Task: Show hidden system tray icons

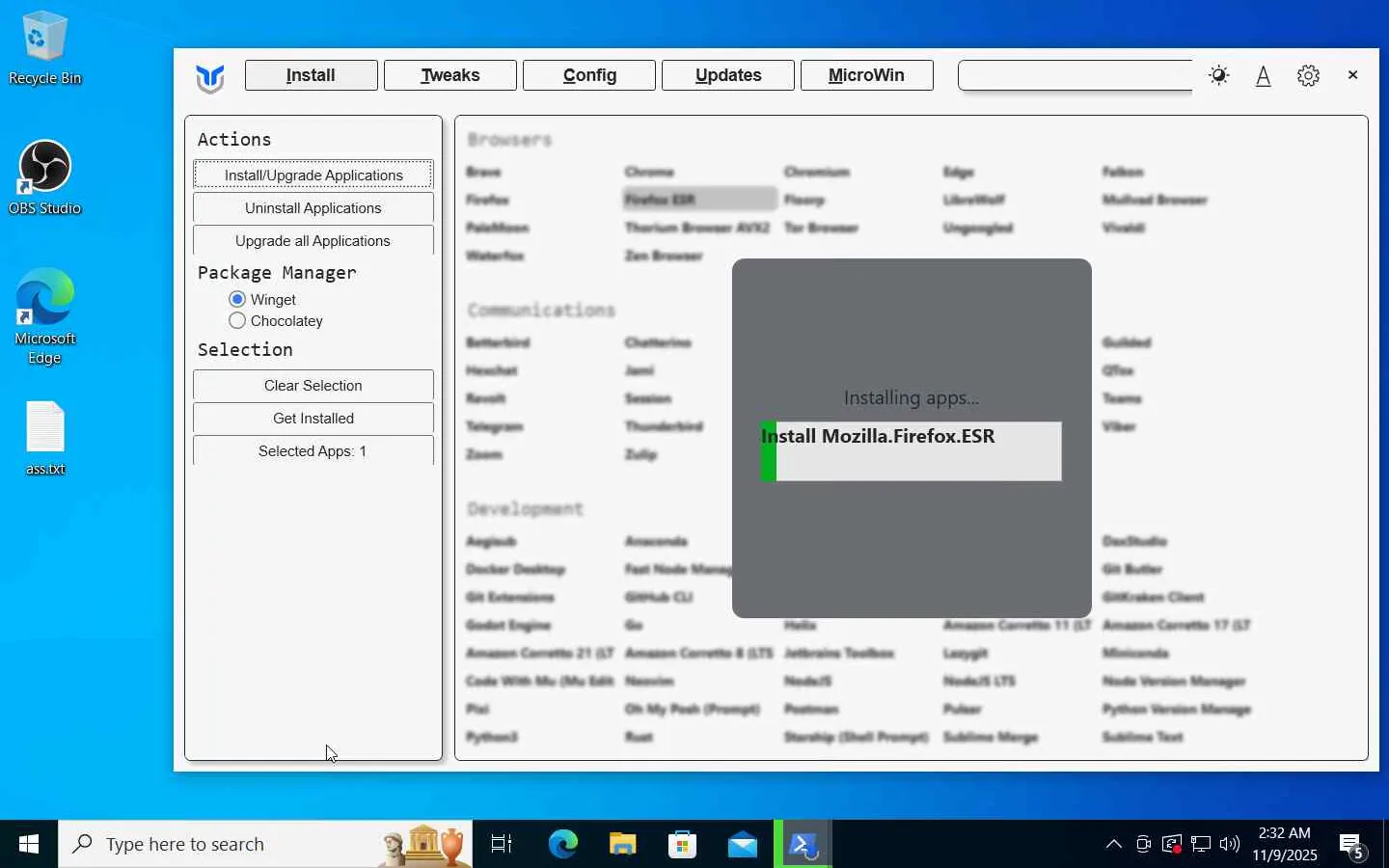Action: pos(1114,844)
